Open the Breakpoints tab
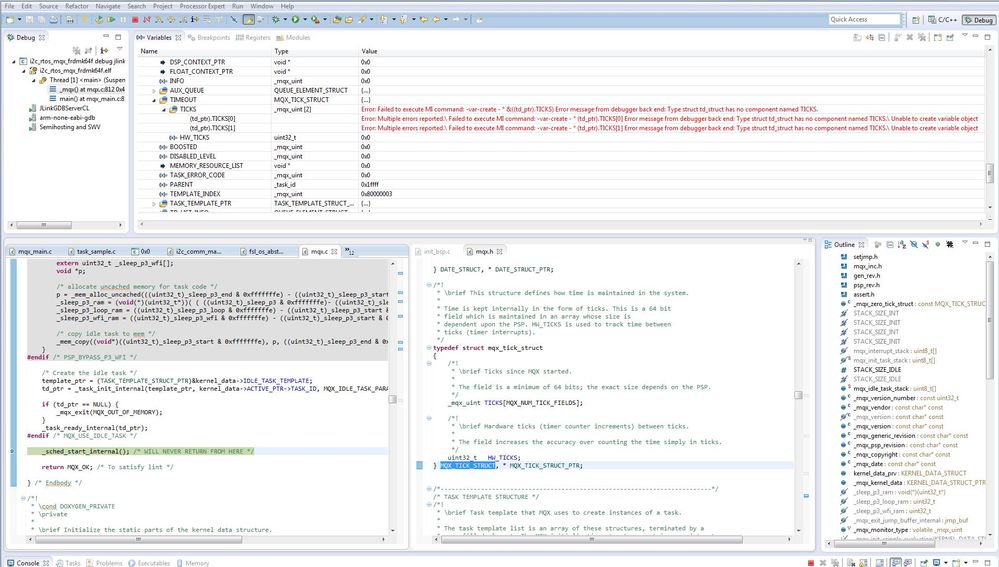Screen dimensions: 999x567 [210, 38]
